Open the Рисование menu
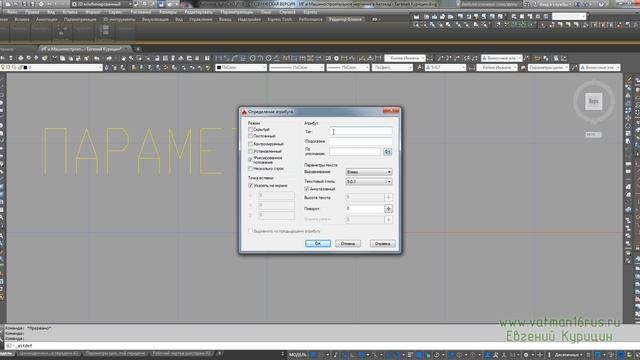 (141, 12)
